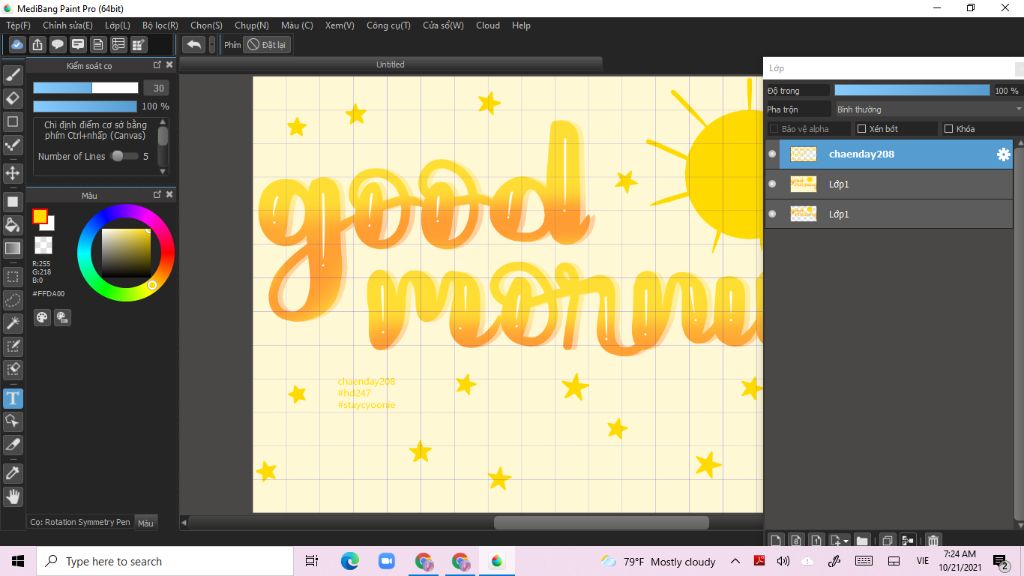Select the Hand pan tool
The image size is (1024, 576).
(12, 497)
